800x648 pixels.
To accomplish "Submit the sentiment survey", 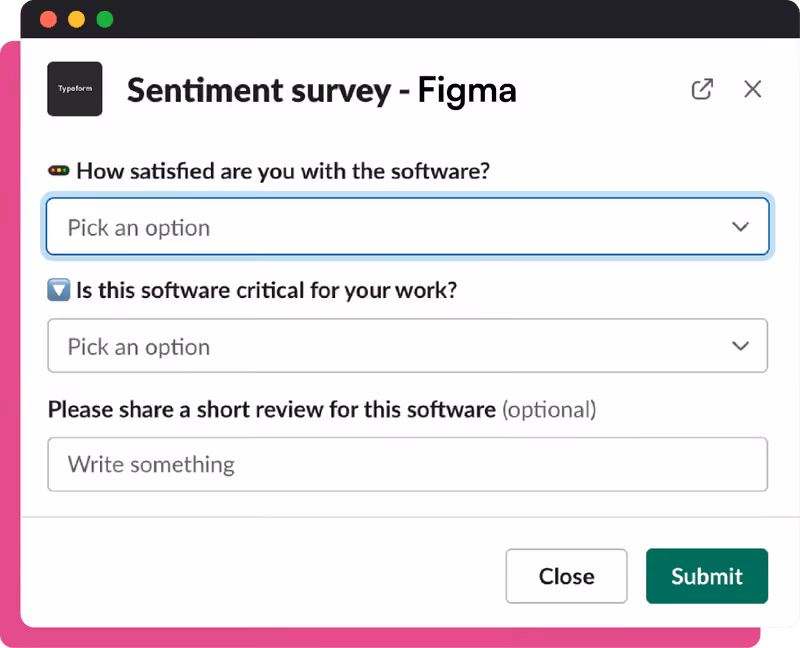I will 707,576.
